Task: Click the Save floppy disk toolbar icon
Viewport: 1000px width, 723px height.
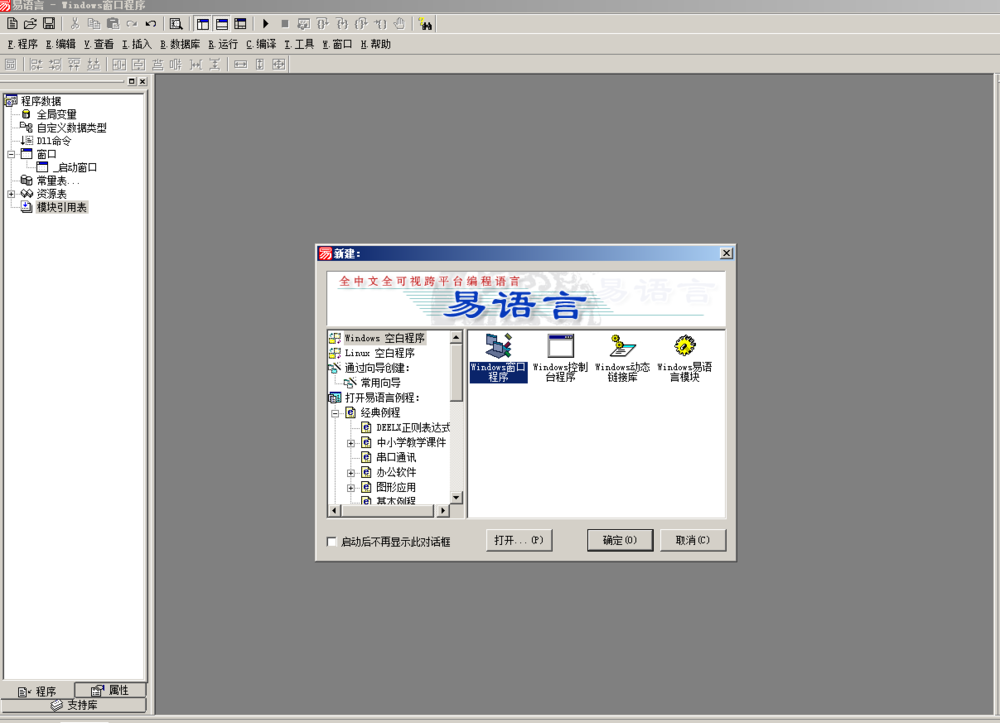Action: coord(47,23)
